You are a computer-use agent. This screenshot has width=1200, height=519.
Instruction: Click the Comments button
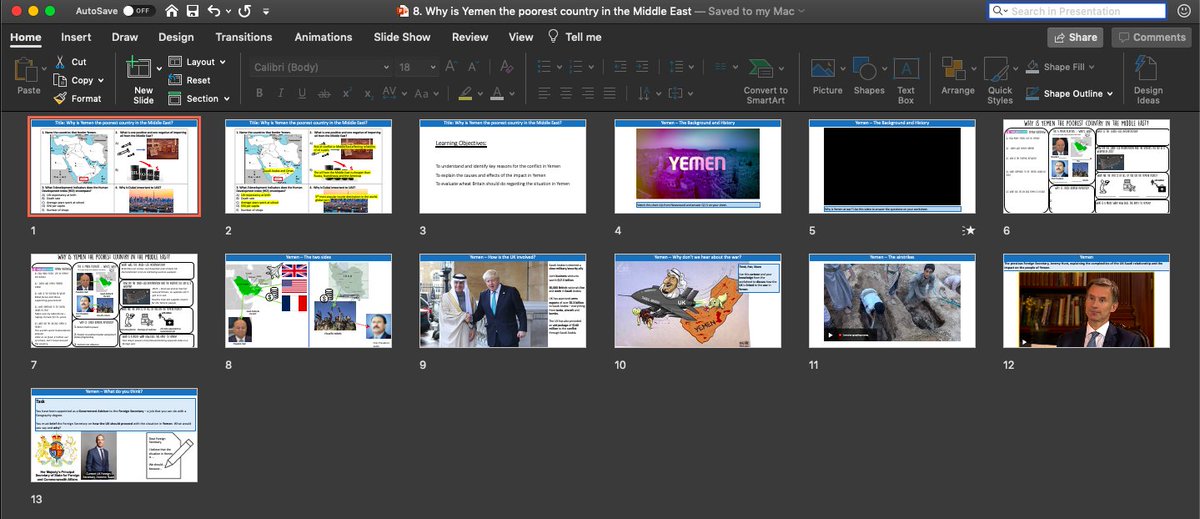coord(1151,37)
